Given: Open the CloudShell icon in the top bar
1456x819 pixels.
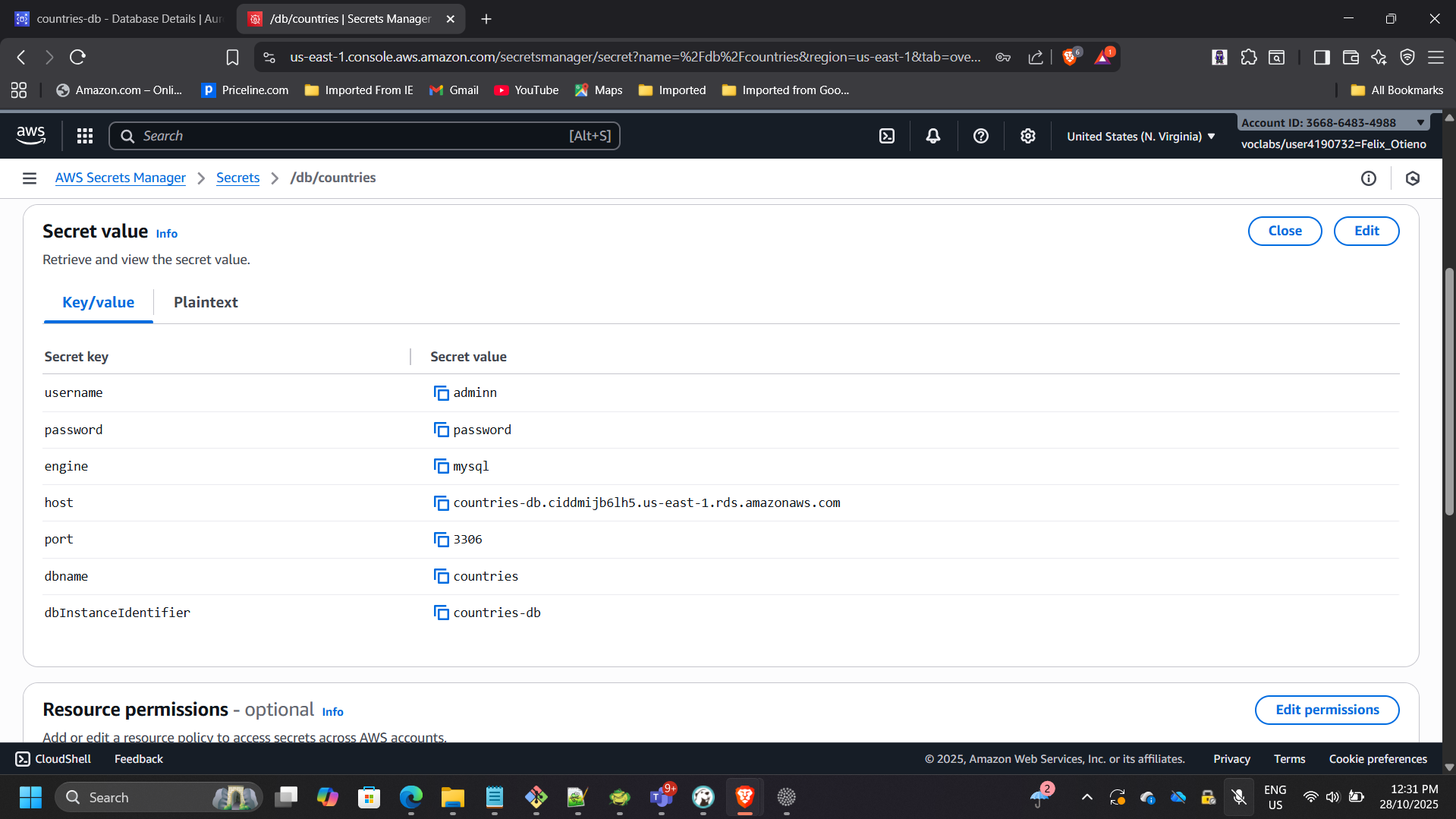Looking at the screenshot, I should coord(886,136).
